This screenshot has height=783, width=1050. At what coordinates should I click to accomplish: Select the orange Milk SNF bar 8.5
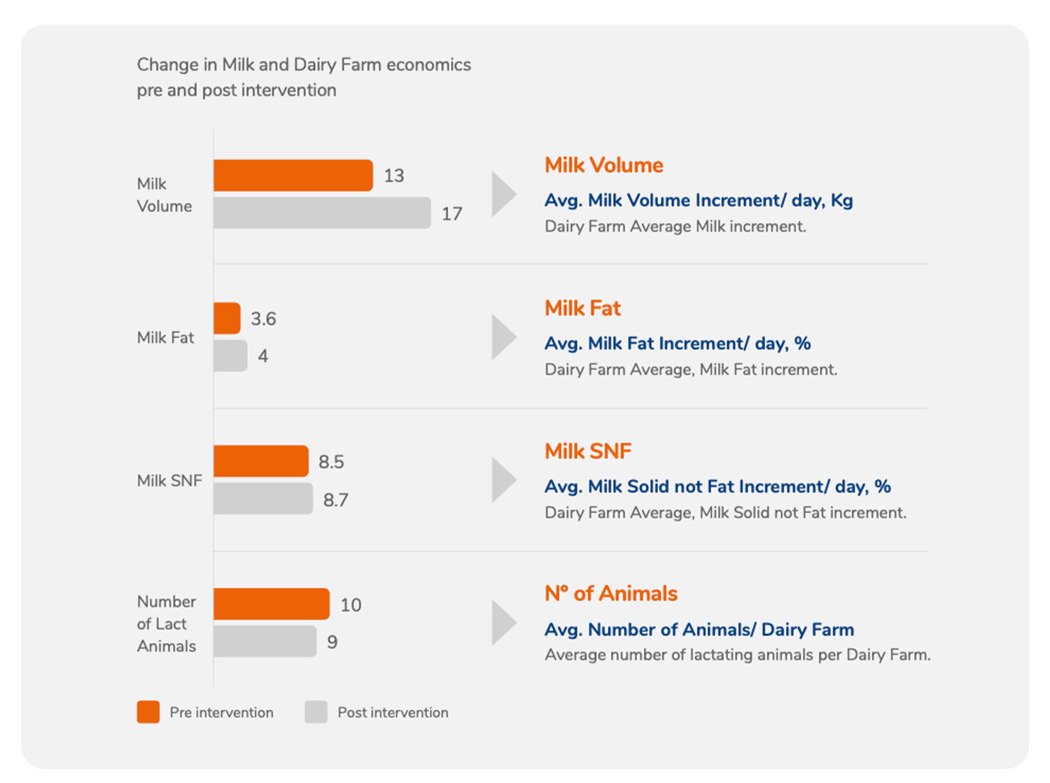261,461
